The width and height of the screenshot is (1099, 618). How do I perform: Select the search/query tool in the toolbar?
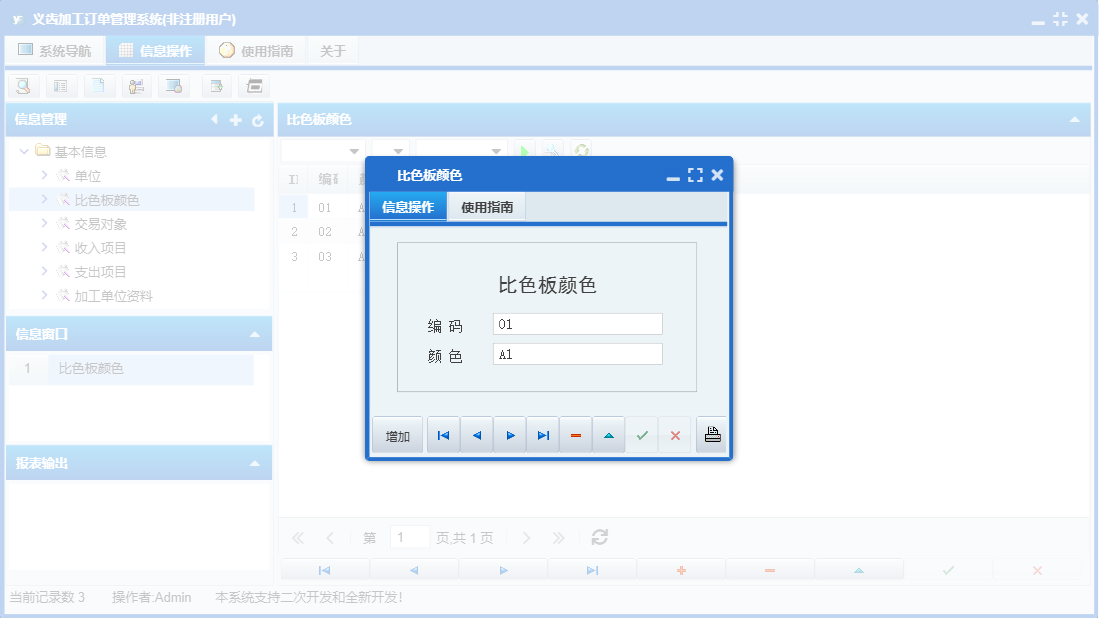point(23,86)
